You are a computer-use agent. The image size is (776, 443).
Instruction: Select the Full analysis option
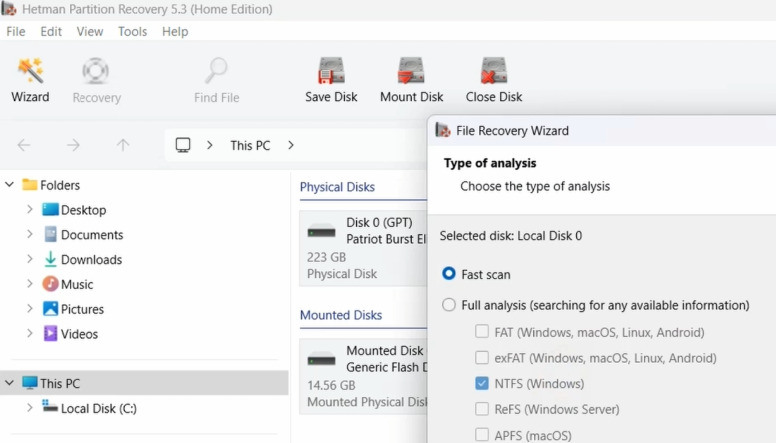tap(449, 304)
